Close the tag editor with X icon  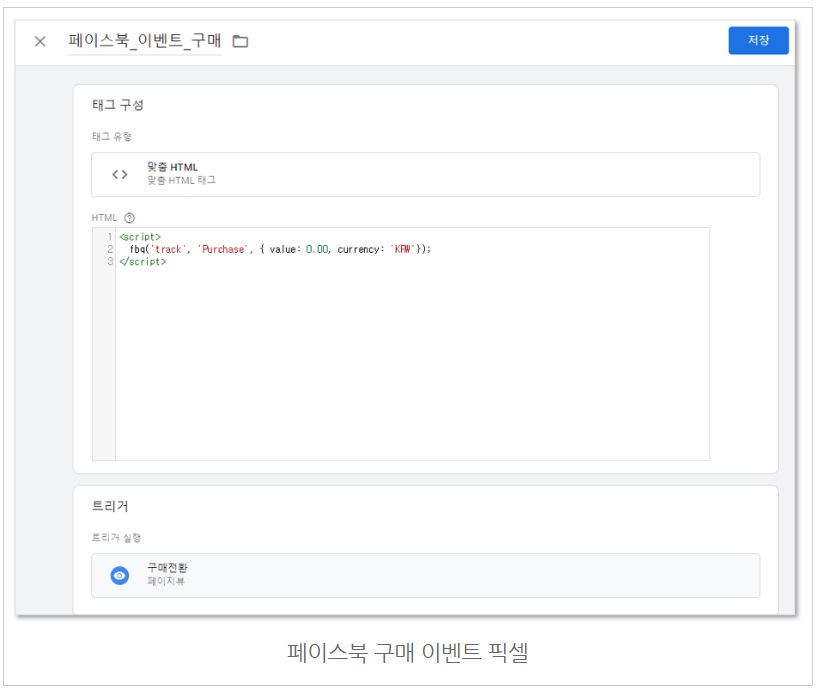click(40, 41)
